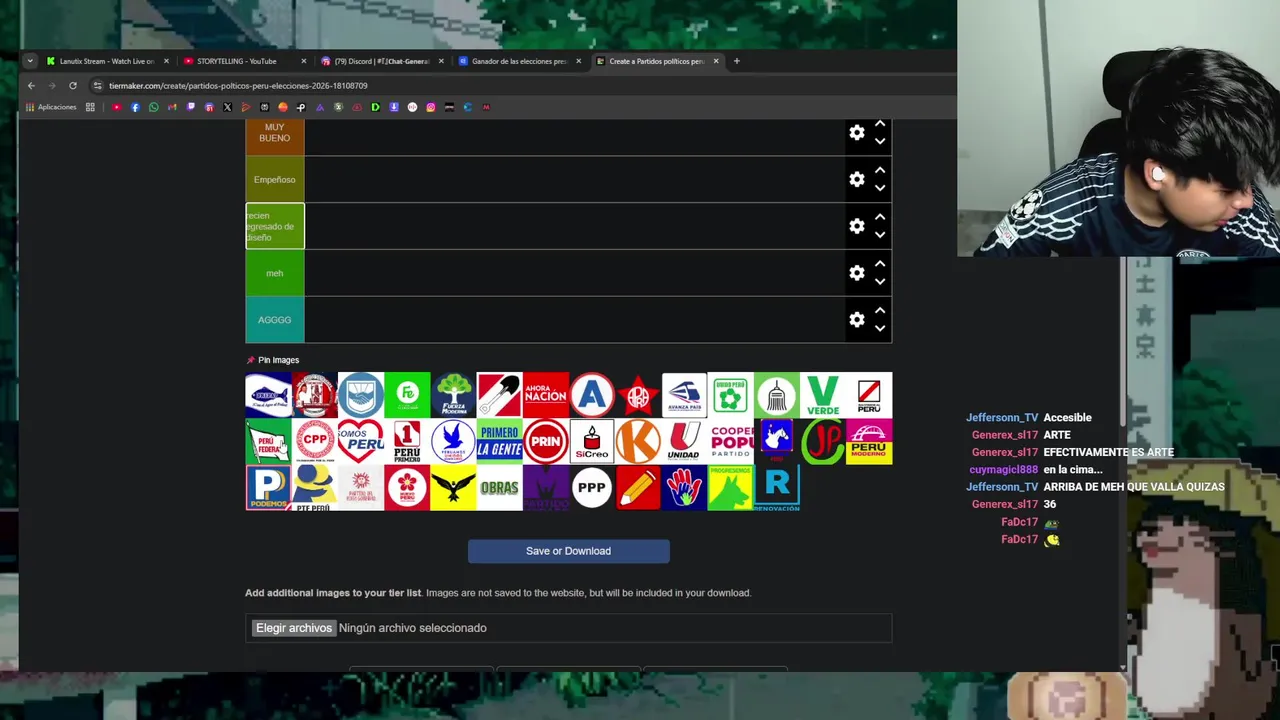Switch to the Ganador de las elecciones tab
The width and height of the screenshot is (1280, 720).
click(519, 61)
